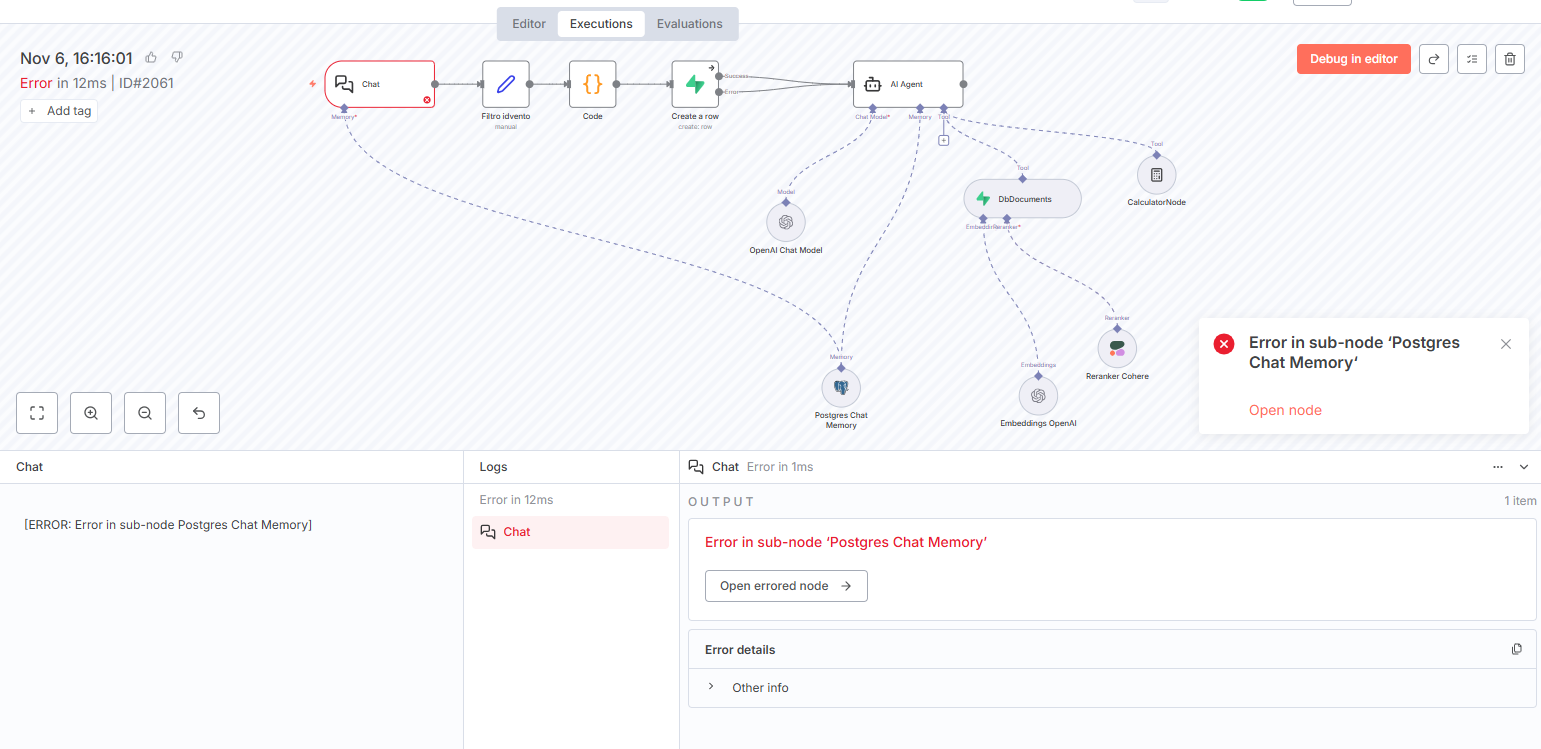
Task: Select the Filtro idvento edit node
Action: (x=505, y=84)
